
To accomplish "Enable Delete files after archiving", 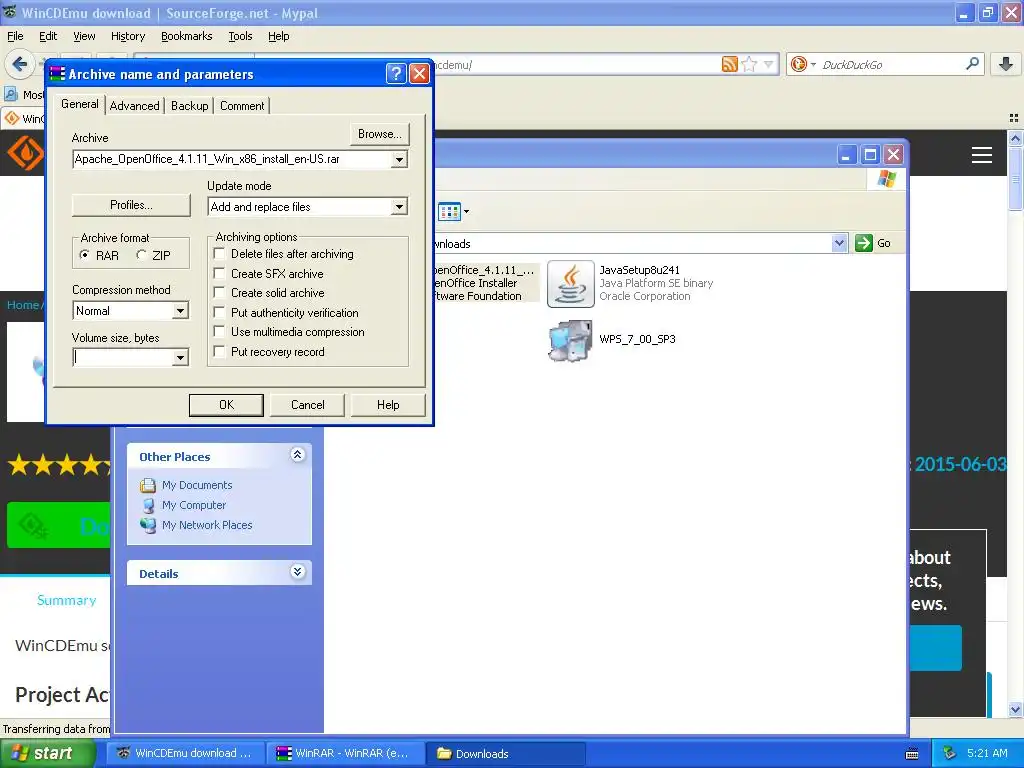I will pos(219,253).
